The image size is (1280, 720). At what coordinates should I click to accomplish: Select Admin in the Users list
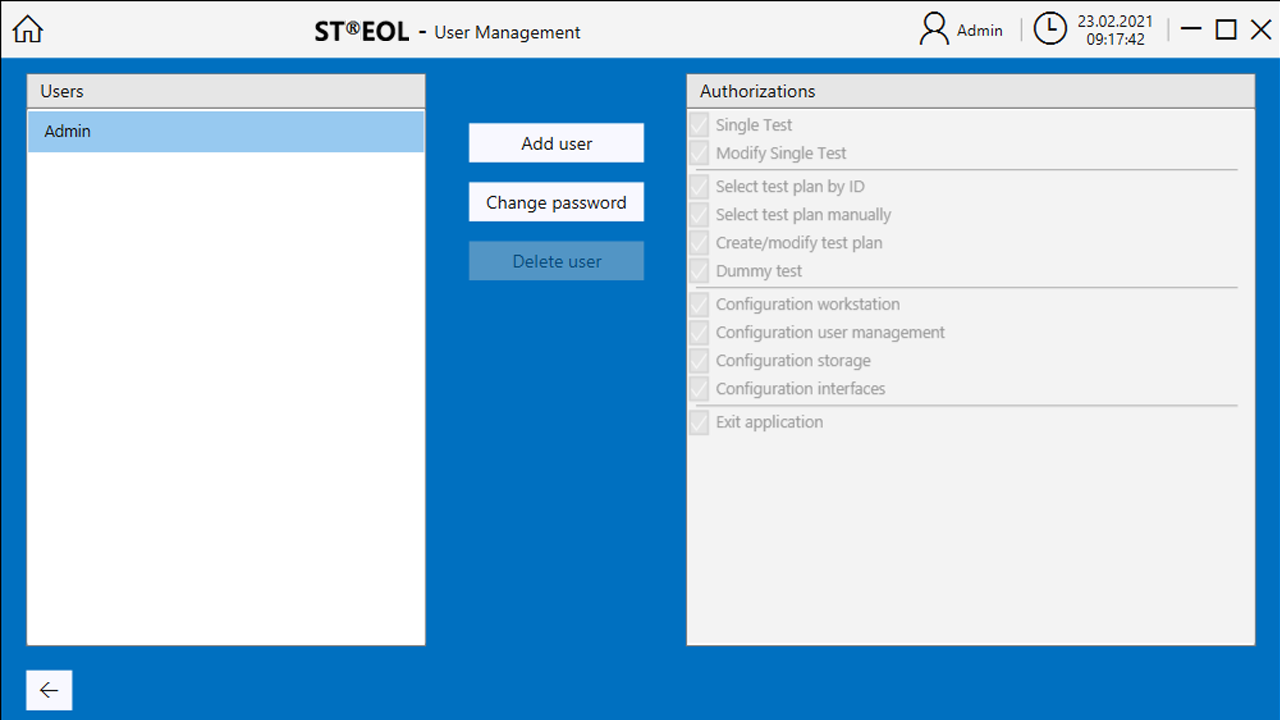[225, 132]
